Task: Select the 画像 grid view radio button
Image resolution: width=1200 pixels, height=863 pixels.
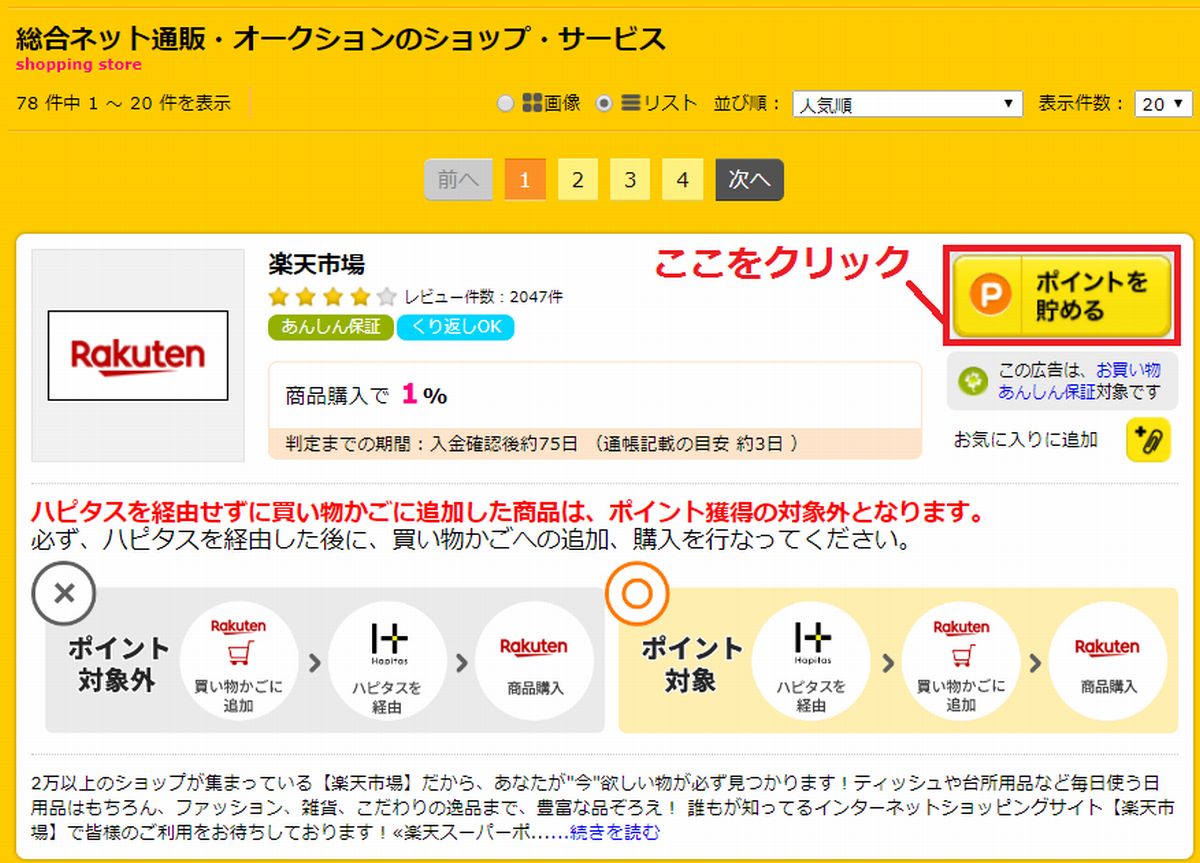Action: click(x=505, y=103)
